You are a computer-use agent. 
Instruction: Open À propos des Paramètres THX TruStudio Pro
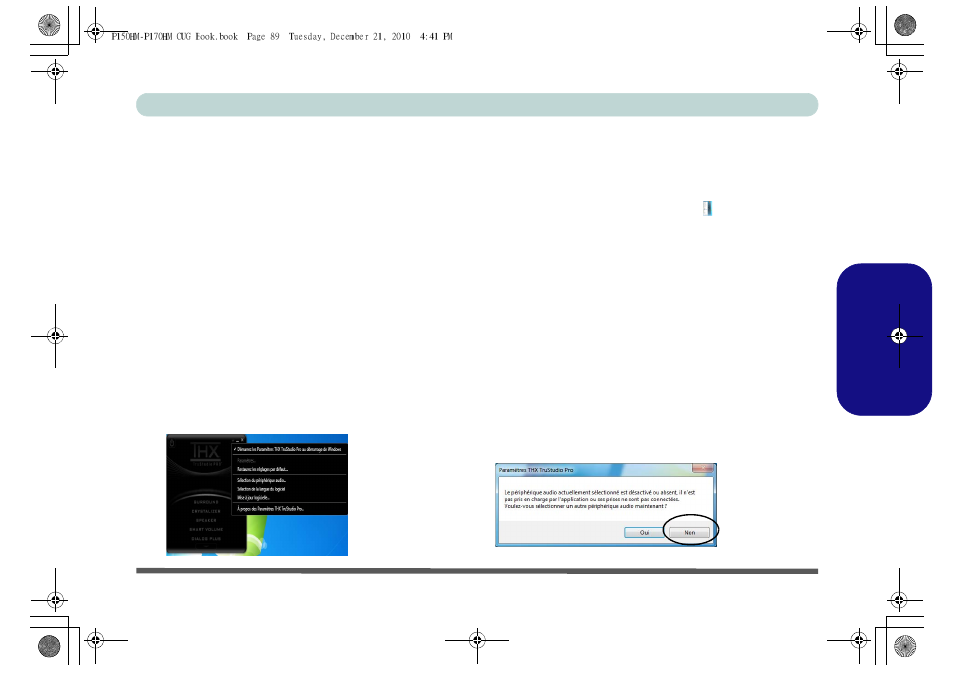pyautogui.click(x=270, y=509)
